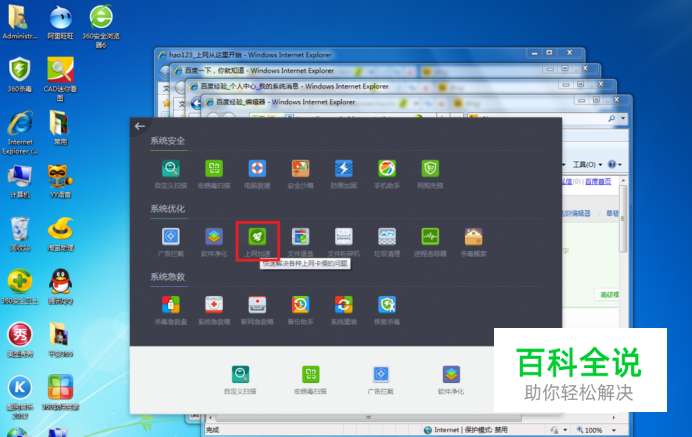This screenshot has height=437, width=692.
Task: Click the 百度首页 link in IE
Action: coord(598,181)
